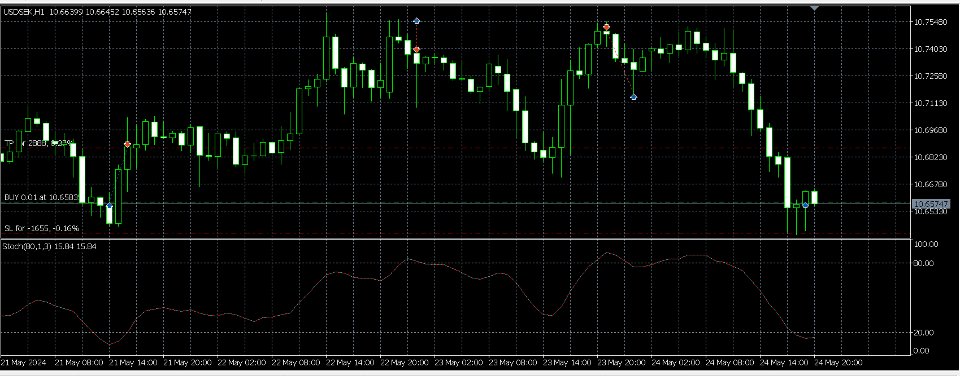Screen dimensions: 960x376
Task: Select the SL stop-loss level label
Action: [42, 228]
